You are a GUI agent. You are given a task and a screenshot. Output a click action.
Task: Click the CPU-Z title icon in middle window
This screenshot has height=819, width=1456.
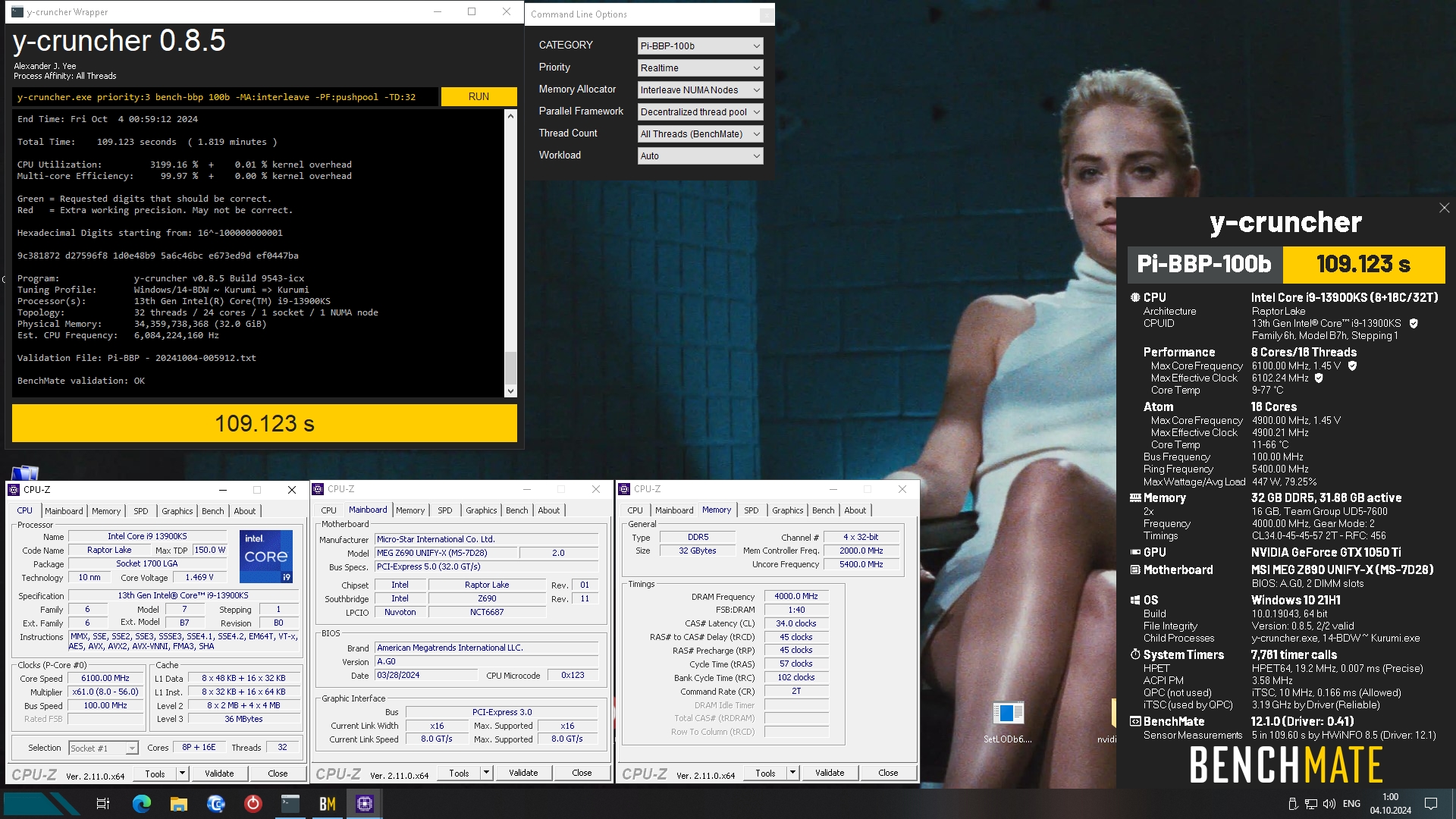coord(318,489)
